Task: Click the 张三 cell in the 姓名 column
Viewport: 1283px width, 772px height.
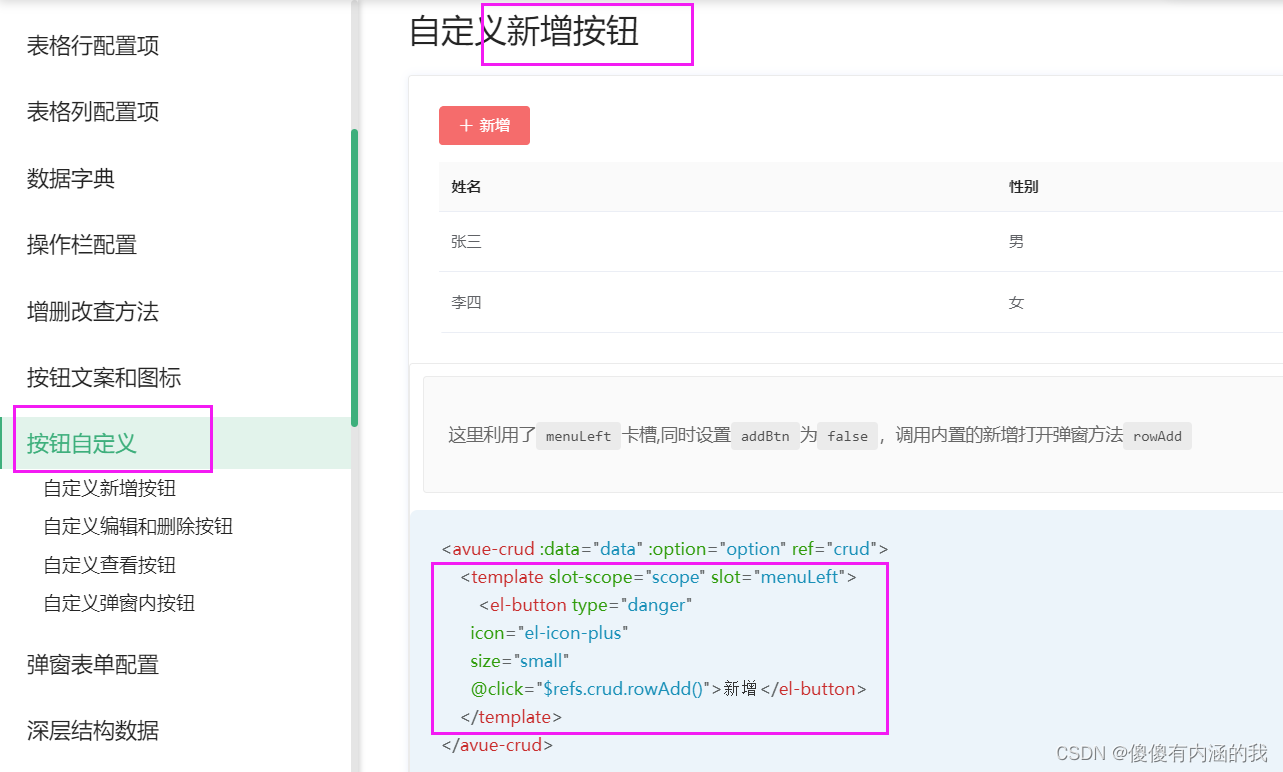Action: (x=466, y=241)
